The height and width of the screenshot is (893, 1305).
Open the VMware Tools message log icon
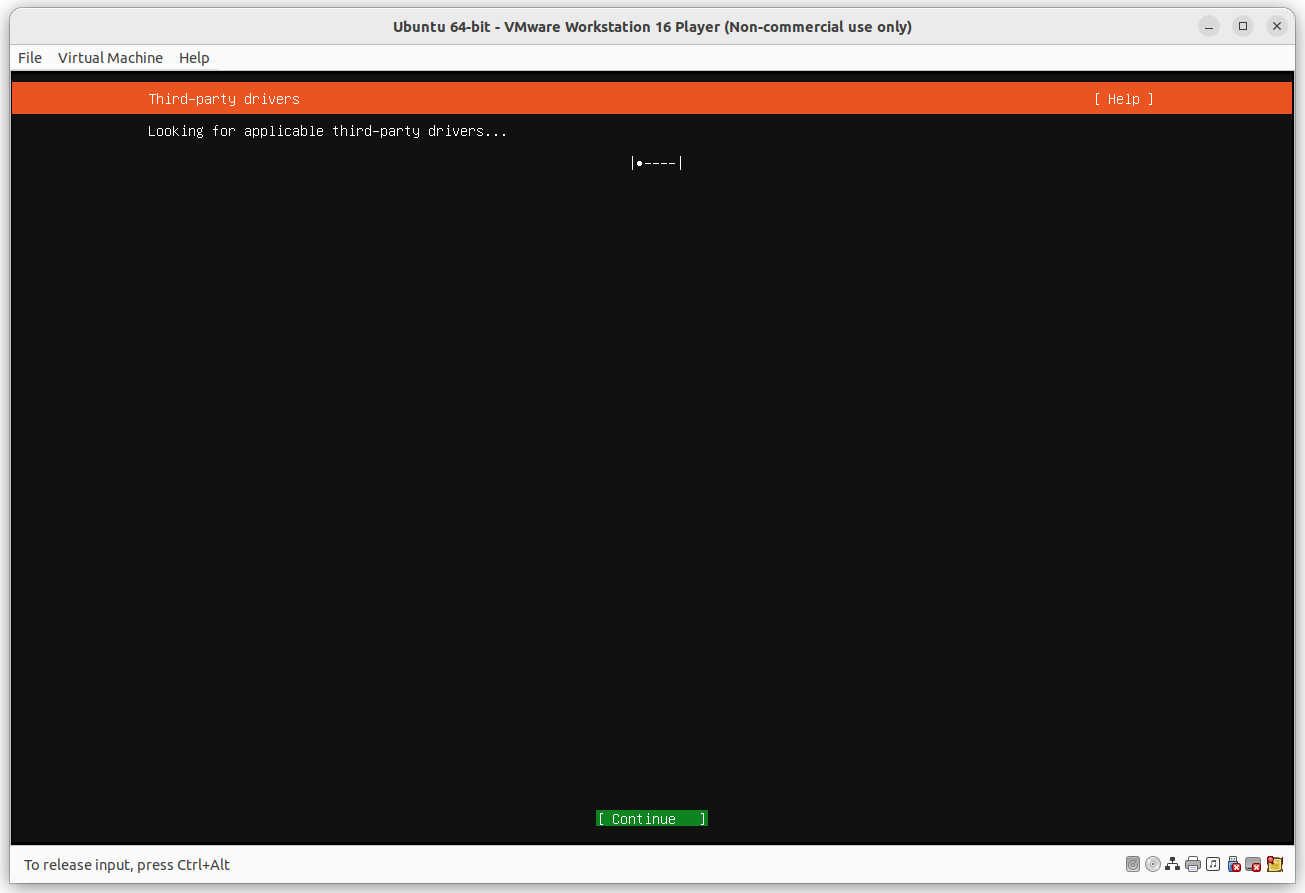(x=1274, y=864)
